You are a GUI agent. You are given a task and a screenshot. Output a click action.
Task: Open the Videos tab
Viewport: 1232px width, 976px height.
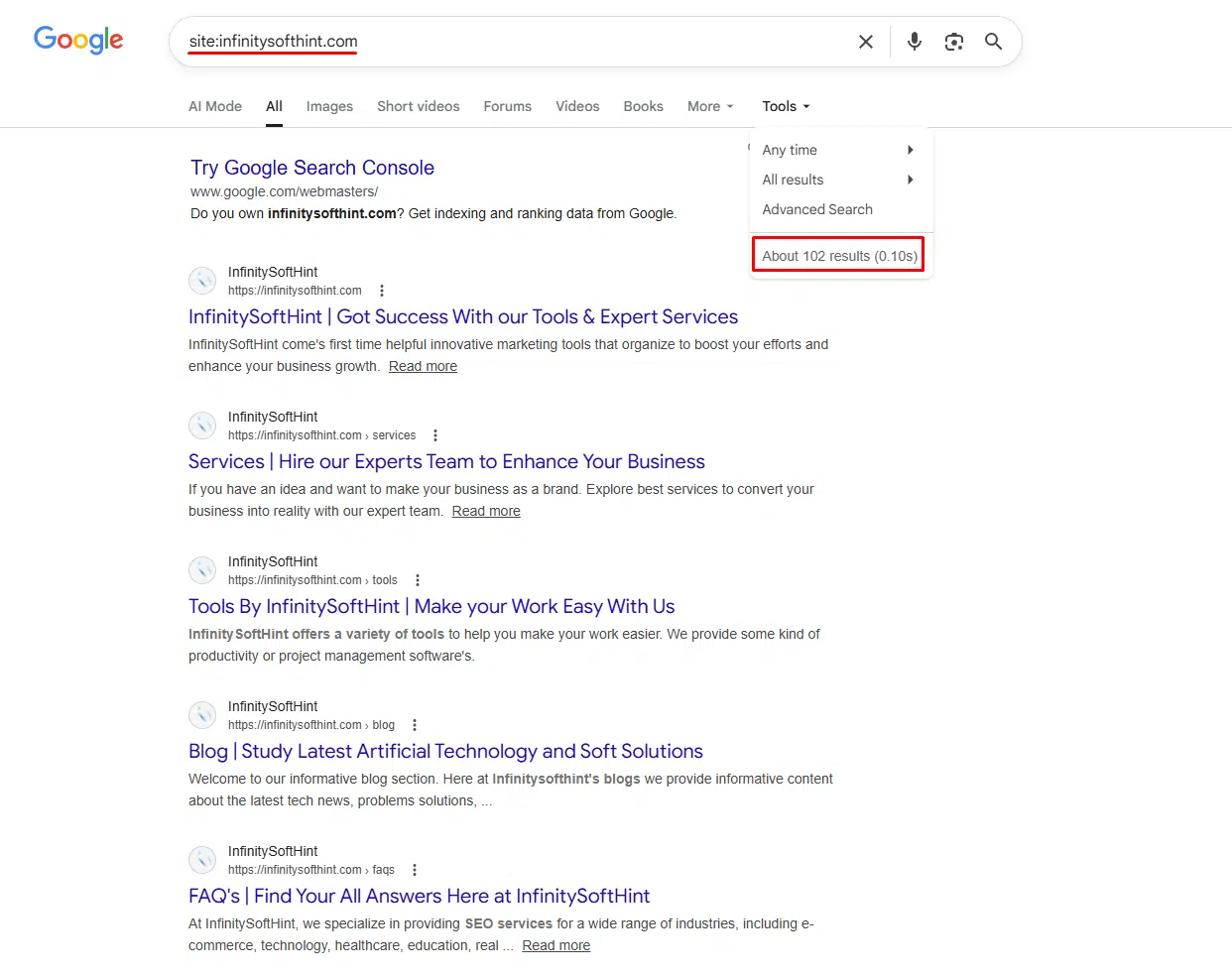point(577,106)
